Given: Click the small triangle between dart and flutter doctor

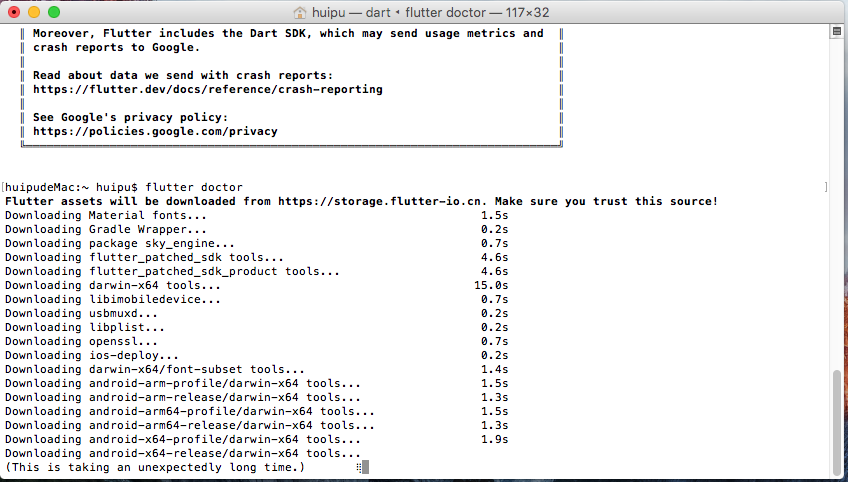Looking at the screenshot, I should [398, 12].
